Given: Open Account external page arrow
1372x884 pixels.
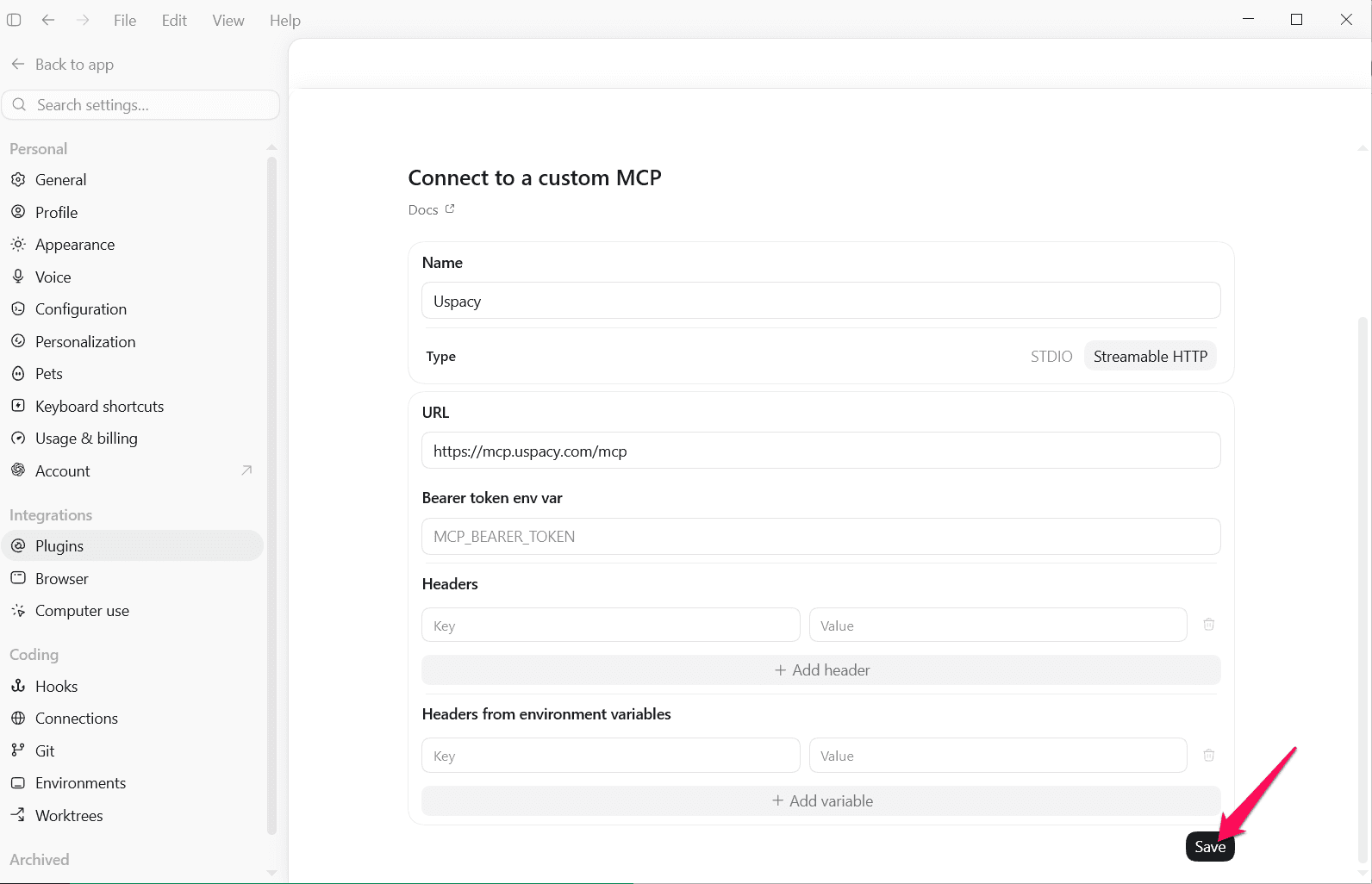Looking at the screenshot, I should (x=246, y=470).
